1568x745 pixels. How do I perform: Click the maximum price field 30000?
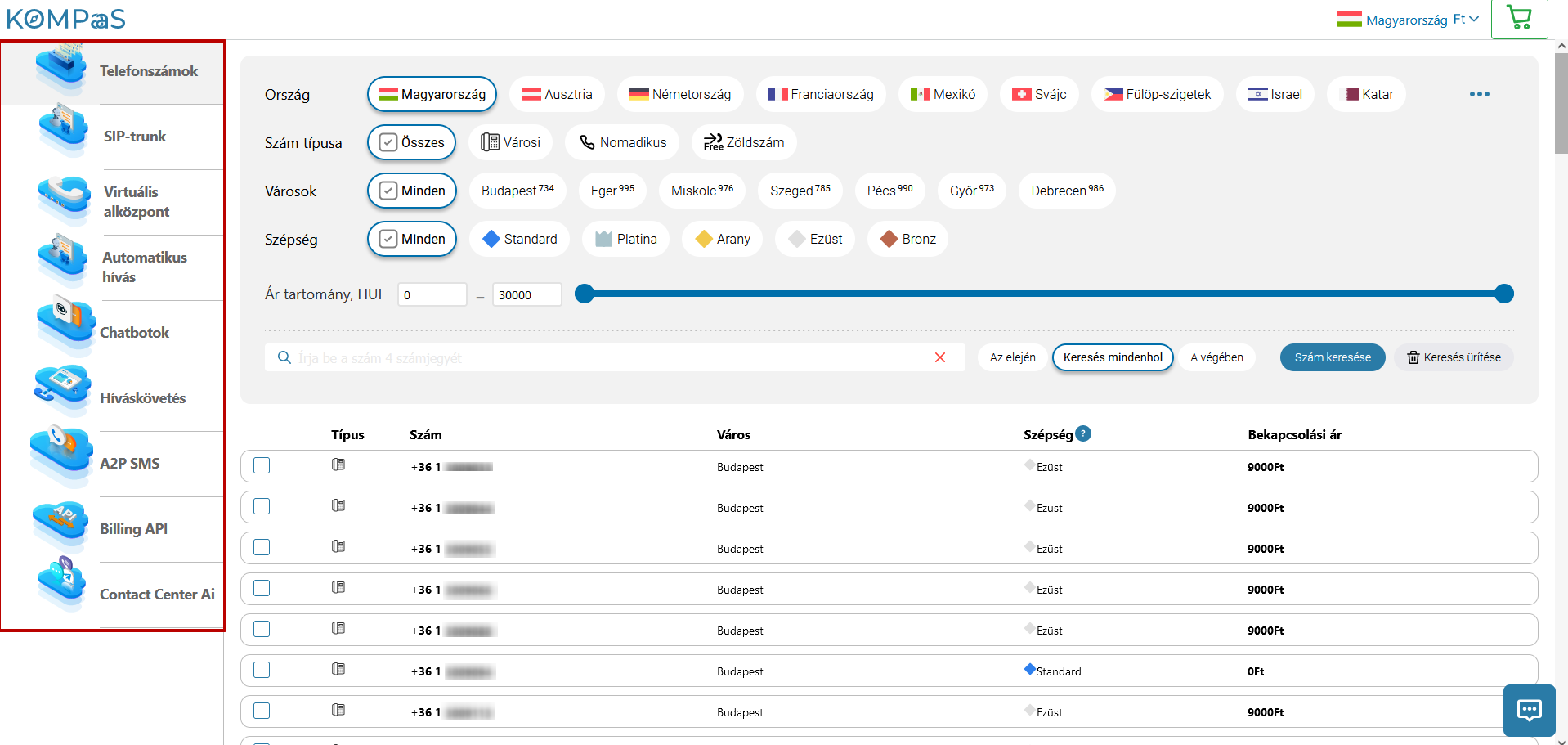click(526, 294)
